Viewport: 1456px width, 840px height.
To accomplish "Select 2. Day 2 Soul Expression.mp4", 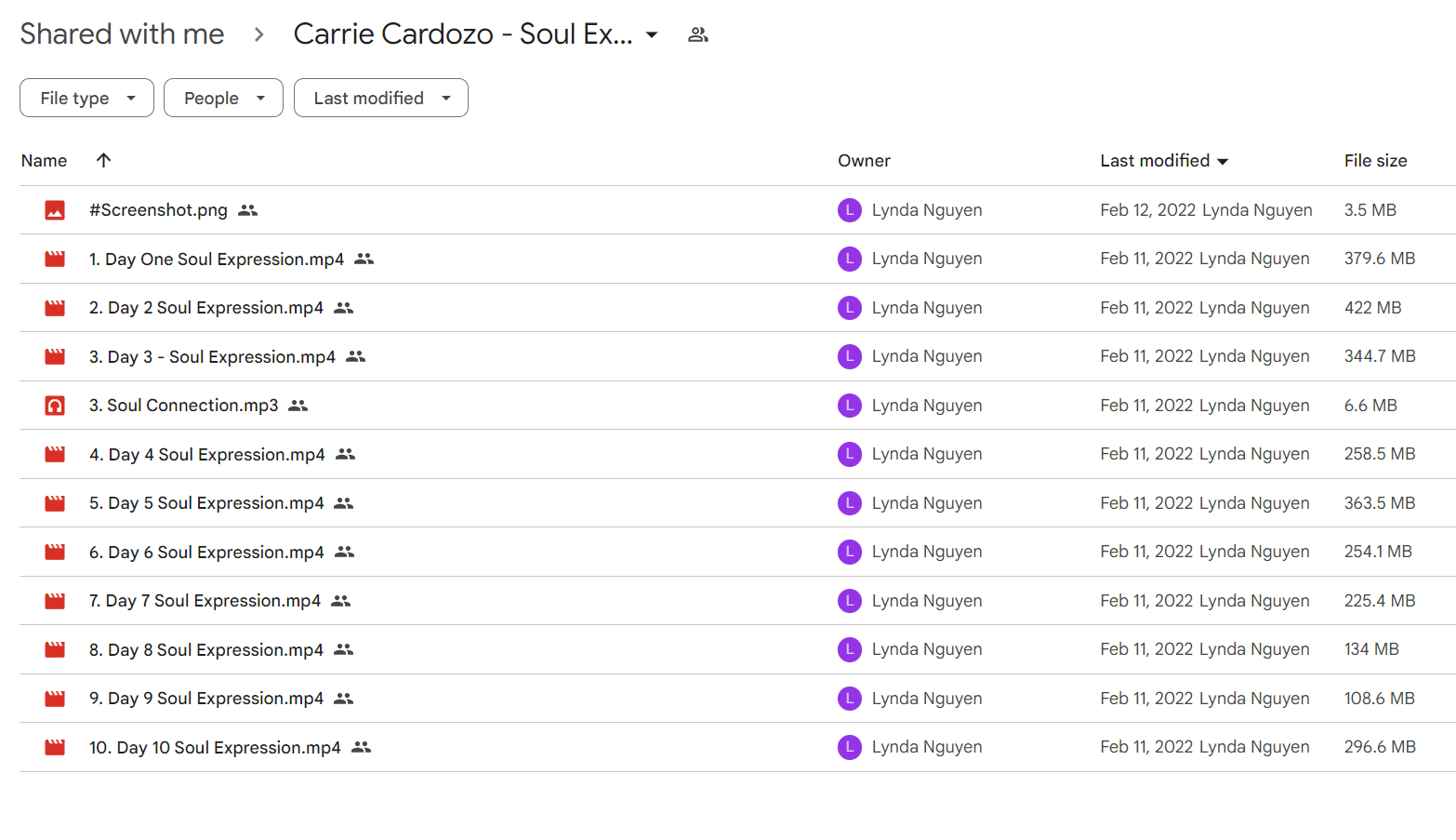I will click(x=206, y=308).
